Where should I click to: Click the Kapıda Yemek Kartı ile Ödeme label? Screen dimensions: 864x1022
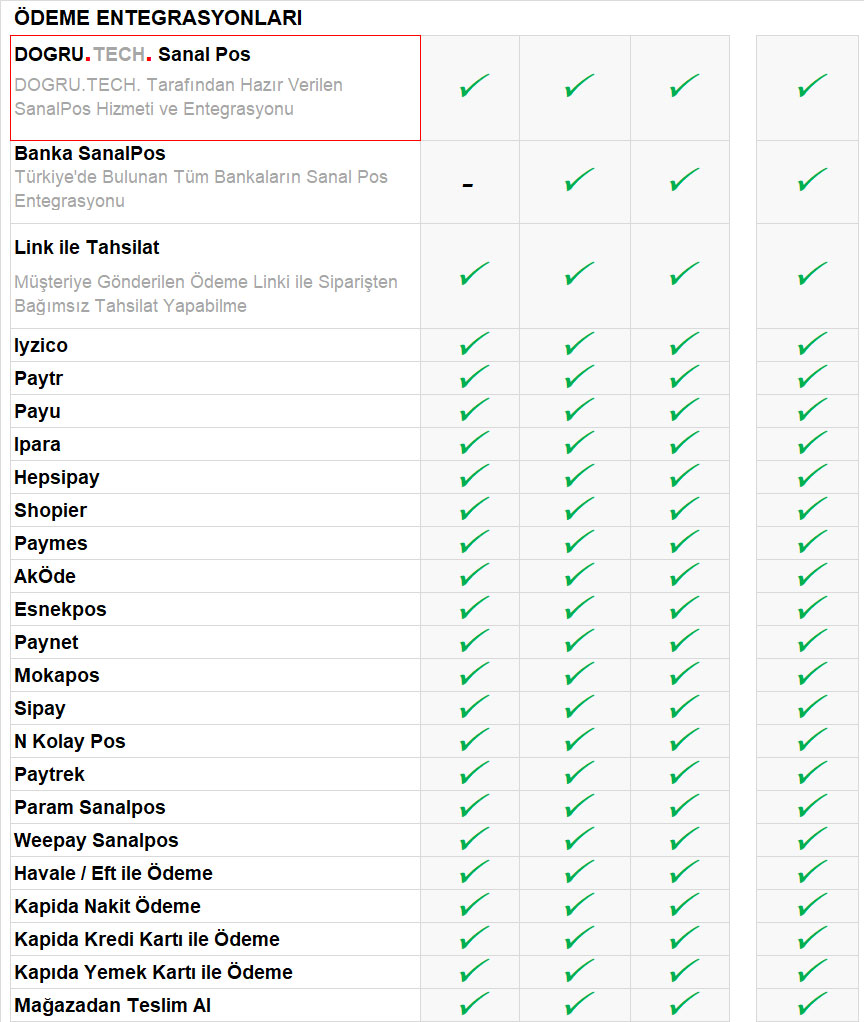[x=153, y=972]
